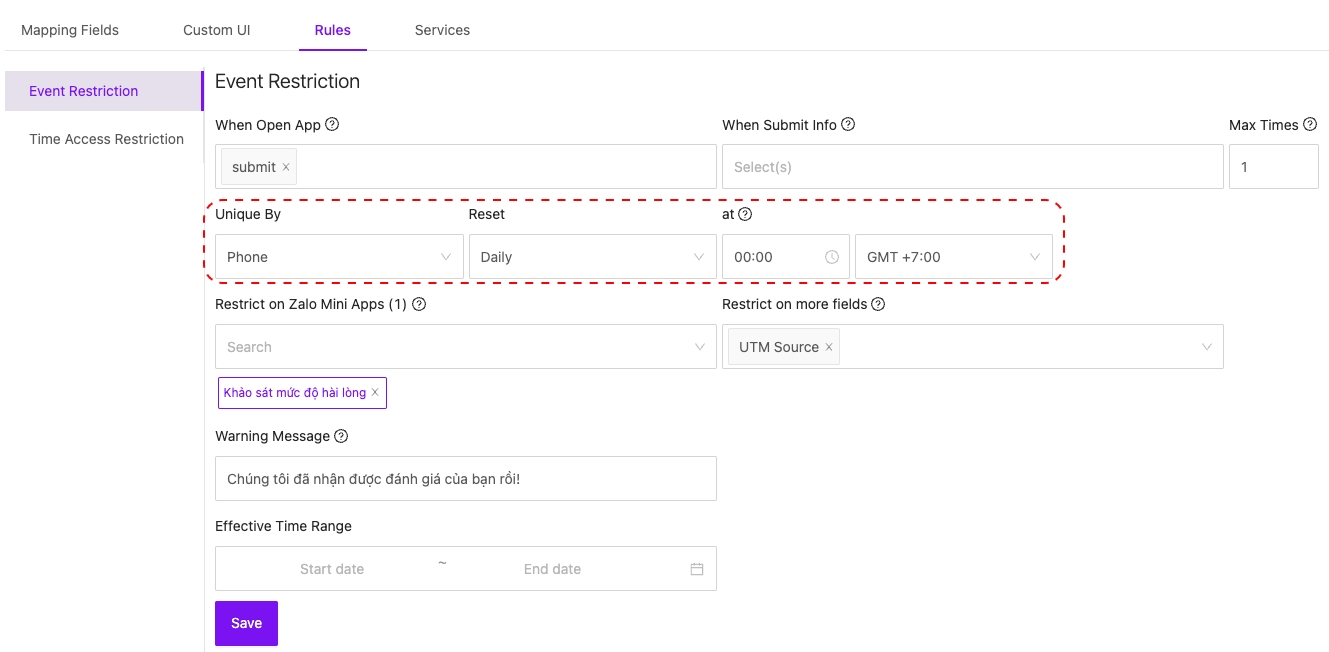Click the 00:00 time picker field
Image resolution: width=1329 pixels, height=652 pixels.
click(x=775, y=257)
